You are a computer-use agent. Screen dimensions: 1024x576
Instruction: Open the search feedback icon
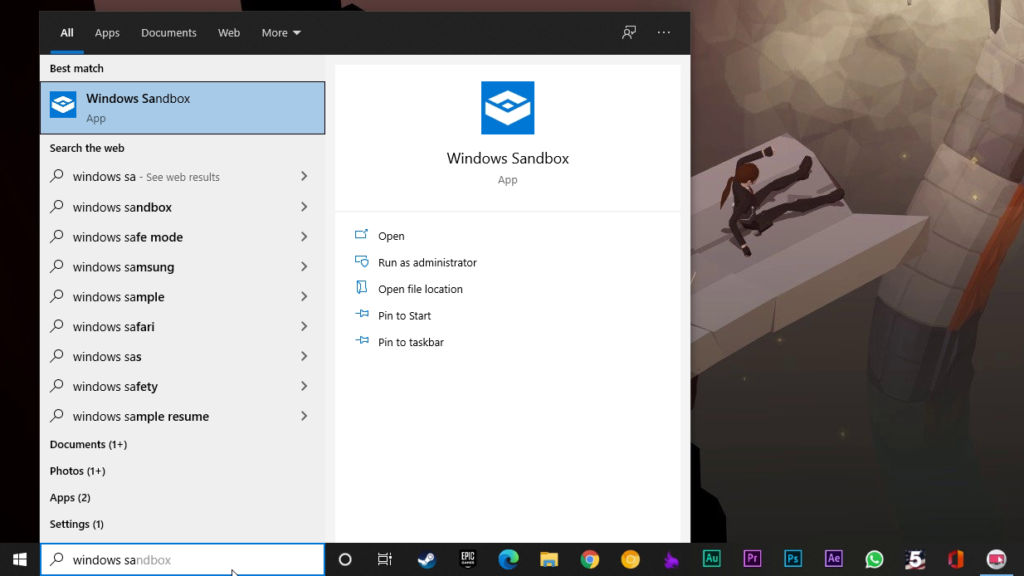point(629,33)
